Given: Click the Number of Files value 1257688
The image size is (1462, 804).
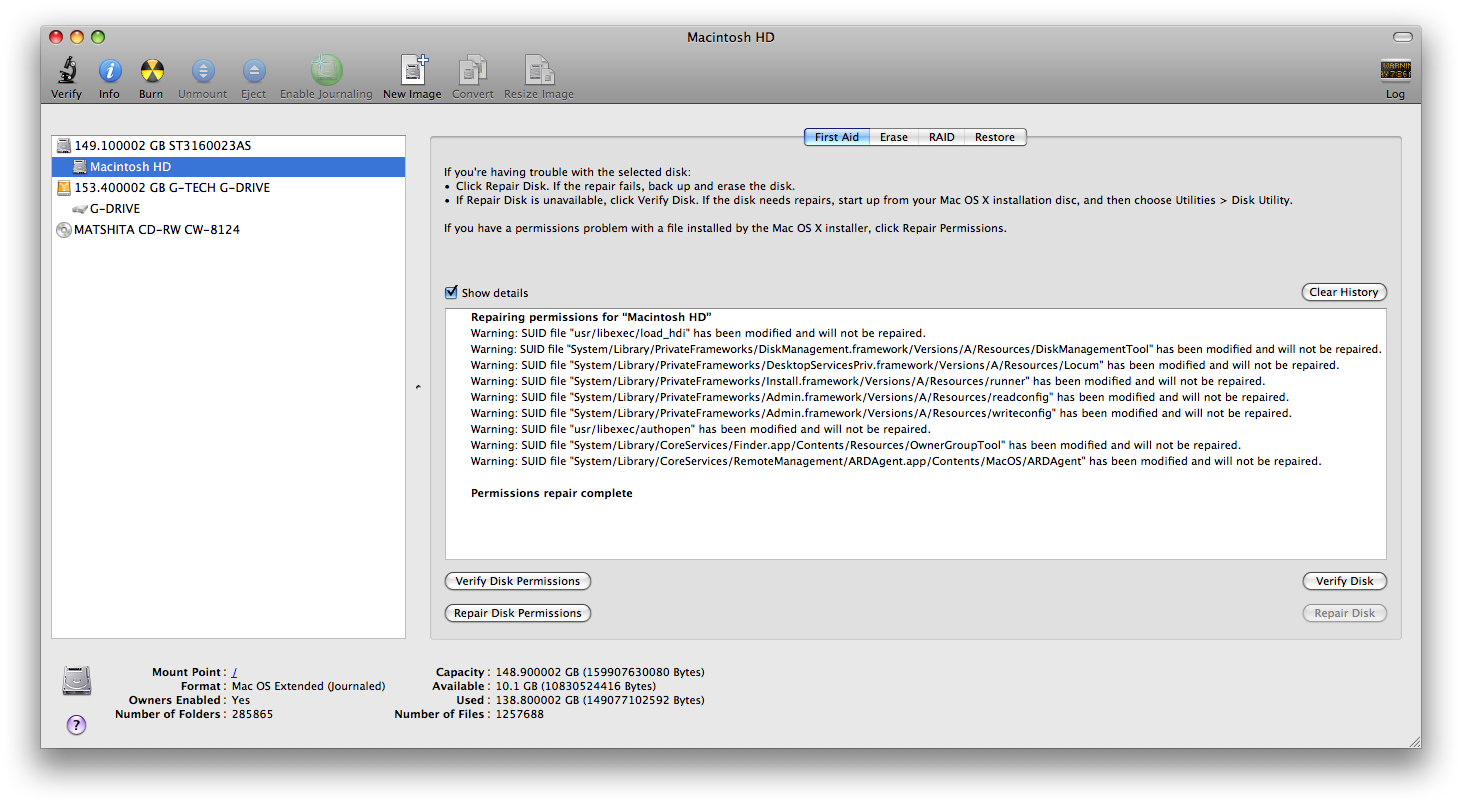Looking at the screenshot, I should coord(518,714).
